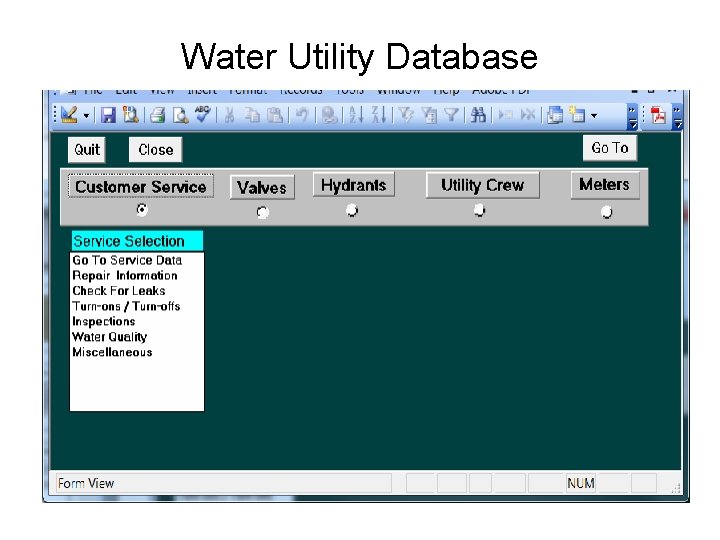Open the Tools menu
Image resolution: width=720 pixels, height=540 pixels.
pos(350,91)
